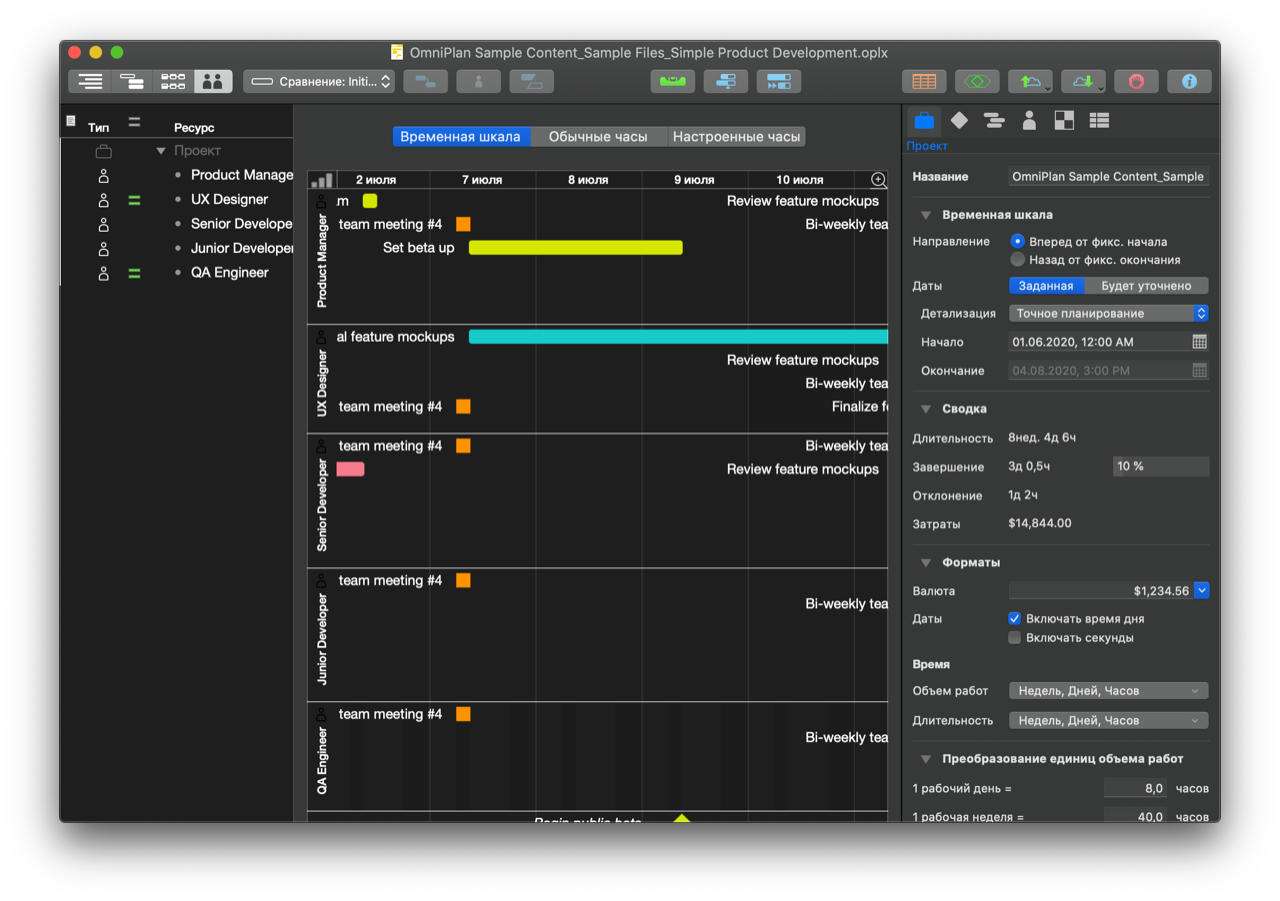The height and width of the screenshot is (901, 1280).
Task: Toggle the blue Inspector info icon
Action: point(1189,82)
